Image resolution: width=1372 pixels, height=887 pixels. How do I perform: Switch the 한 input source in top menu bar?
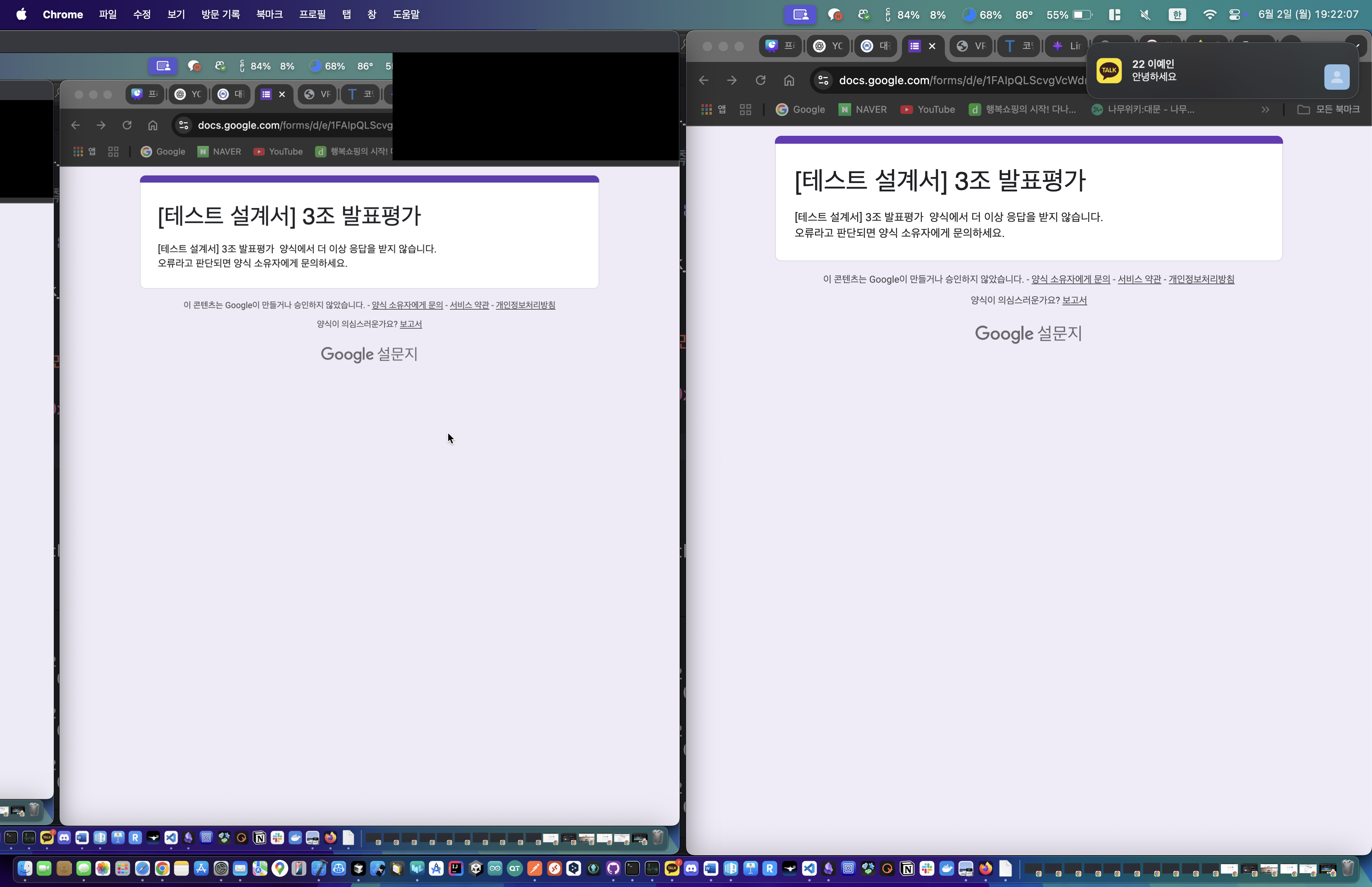tap(1177, 14)
